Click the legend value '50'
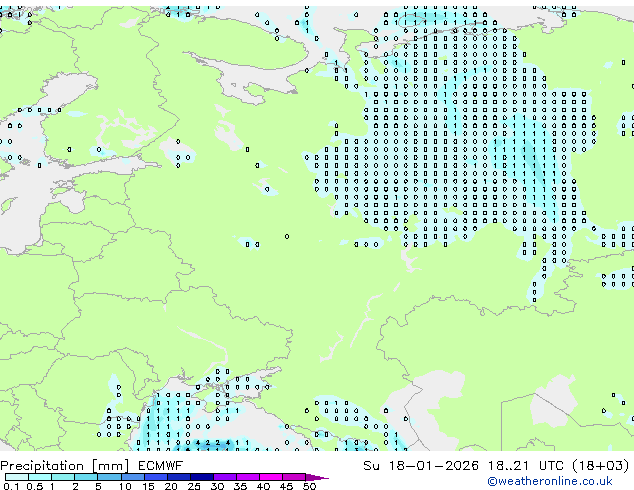634x490 pixels. tap(310, 486)
